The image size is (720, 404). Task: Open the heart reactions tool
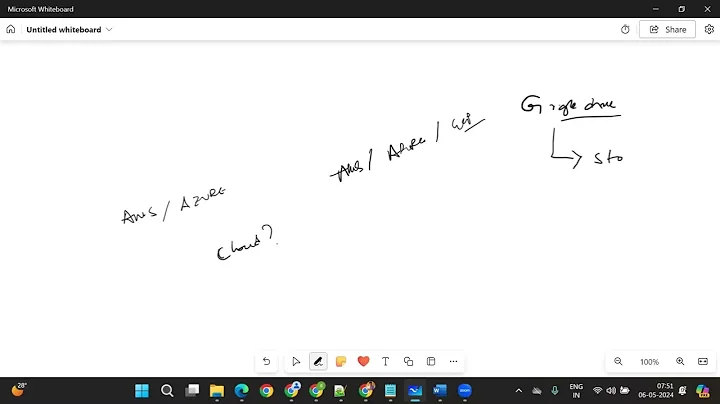click(363, 362)
